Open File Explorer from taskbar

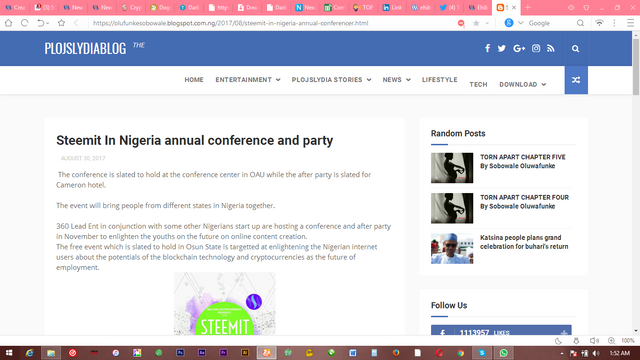point(51,353)
